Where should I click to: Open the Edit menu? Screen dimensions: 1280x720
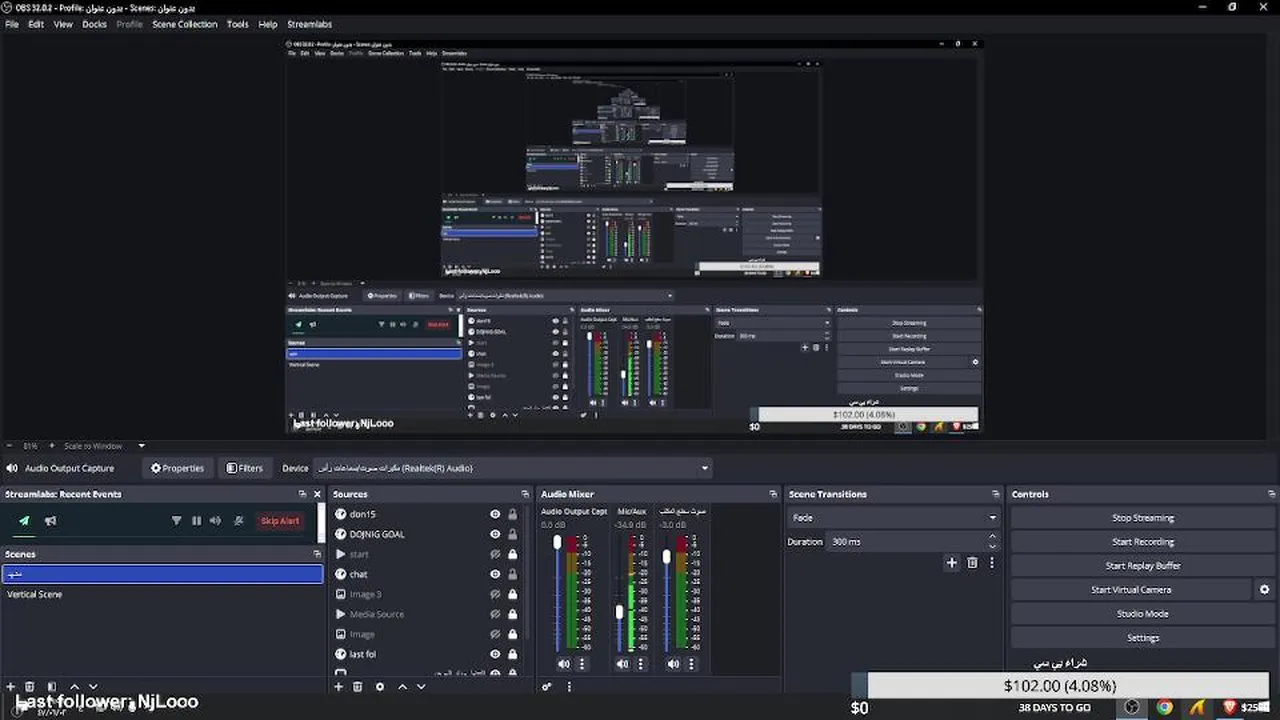pos(36,24)
